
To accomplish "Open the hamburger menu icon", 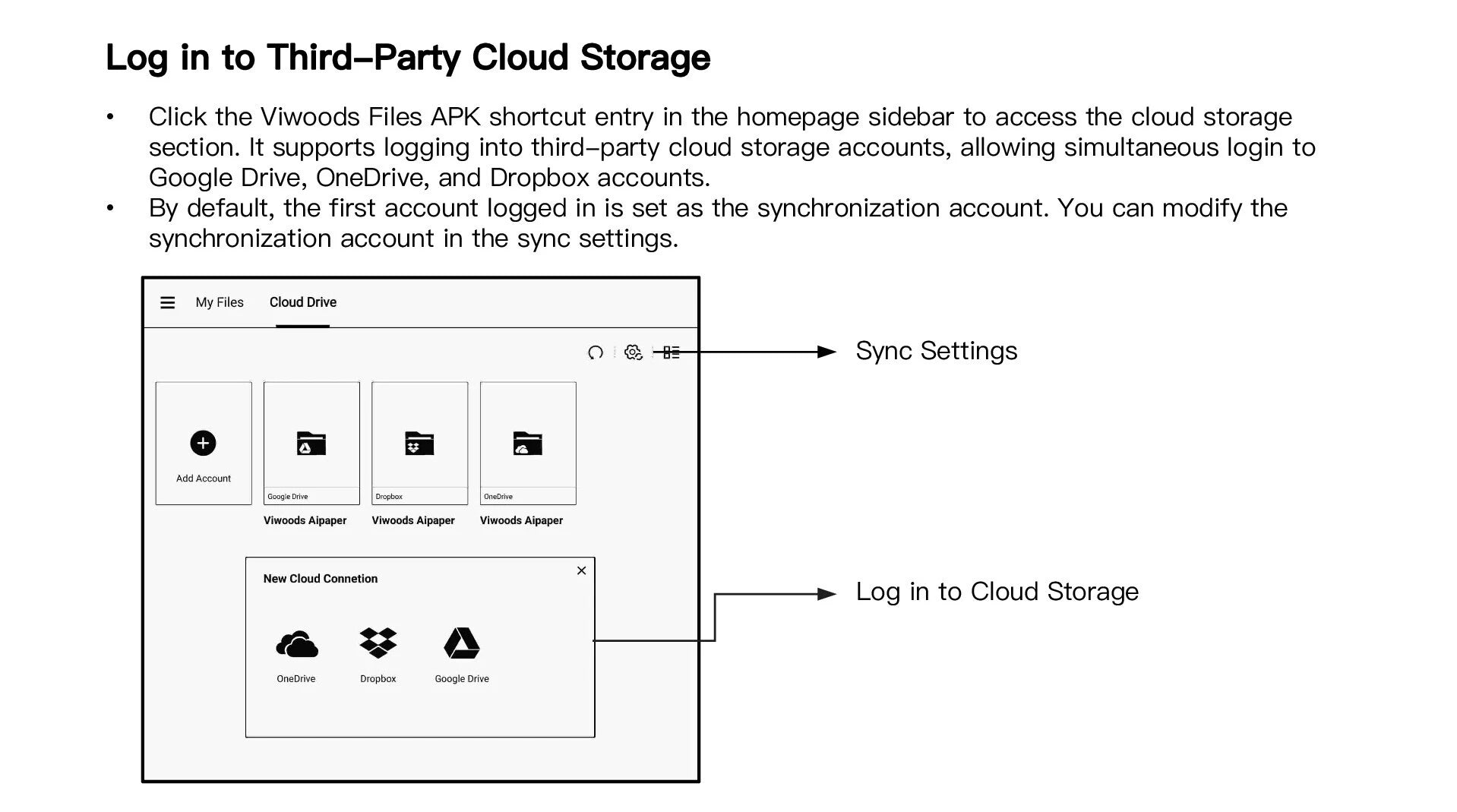I will (x=168, y=302).
